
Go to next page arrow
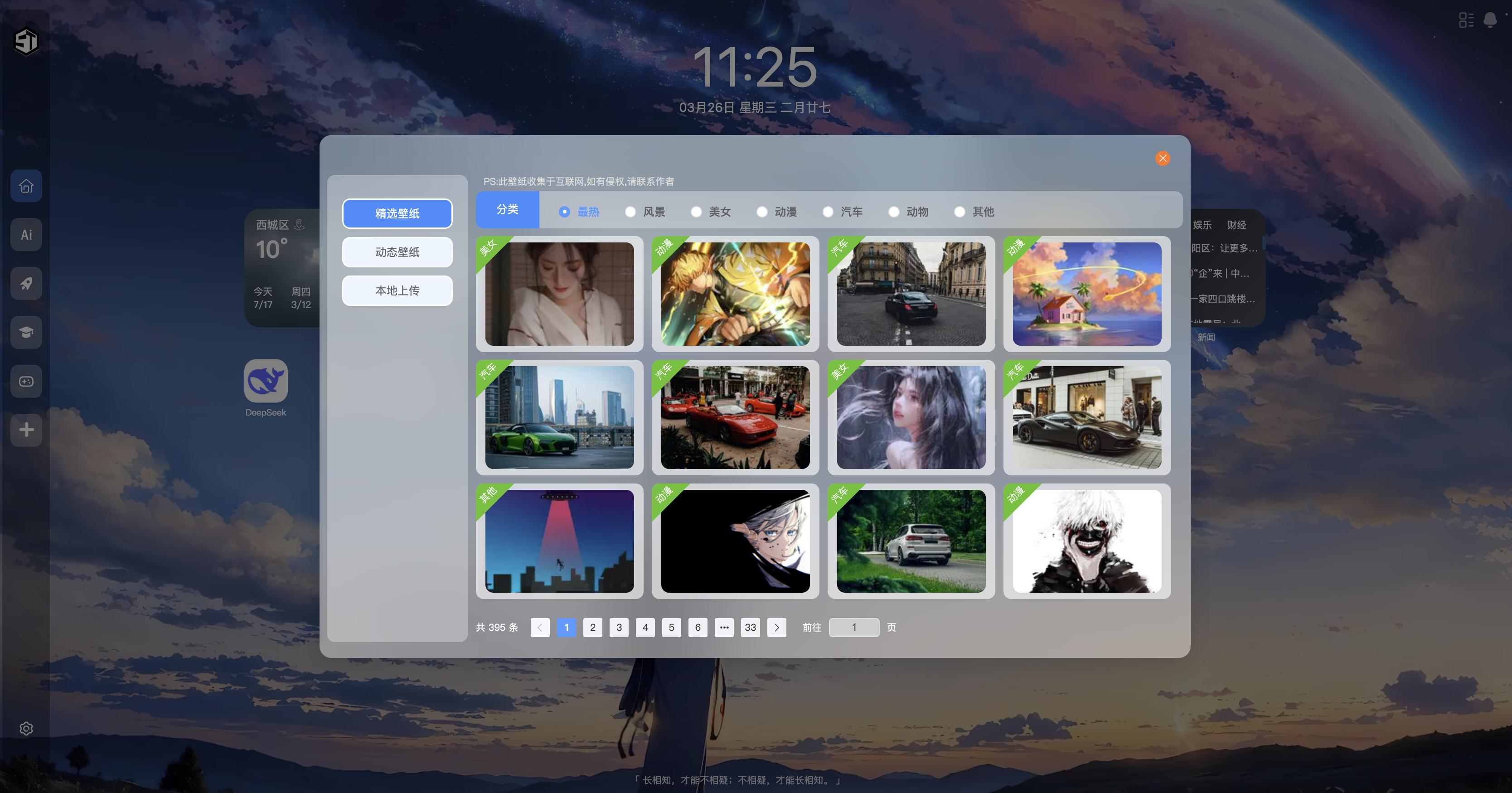(776, 628)
